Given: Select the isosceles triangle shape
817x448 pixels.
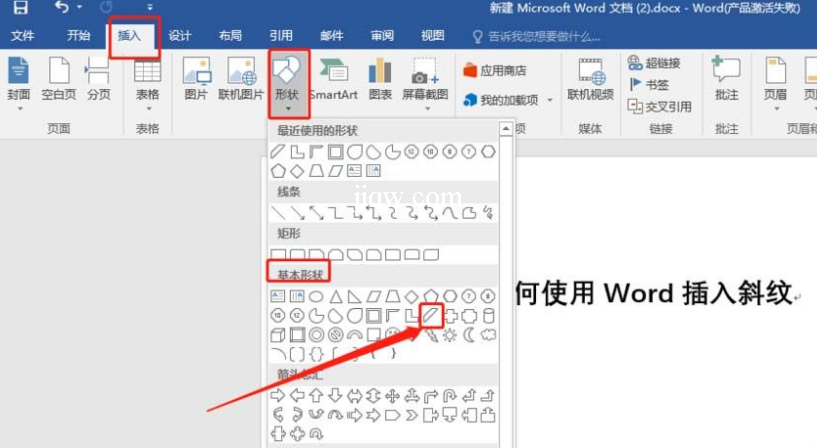Looking at the screenshot, I should 336,297.
